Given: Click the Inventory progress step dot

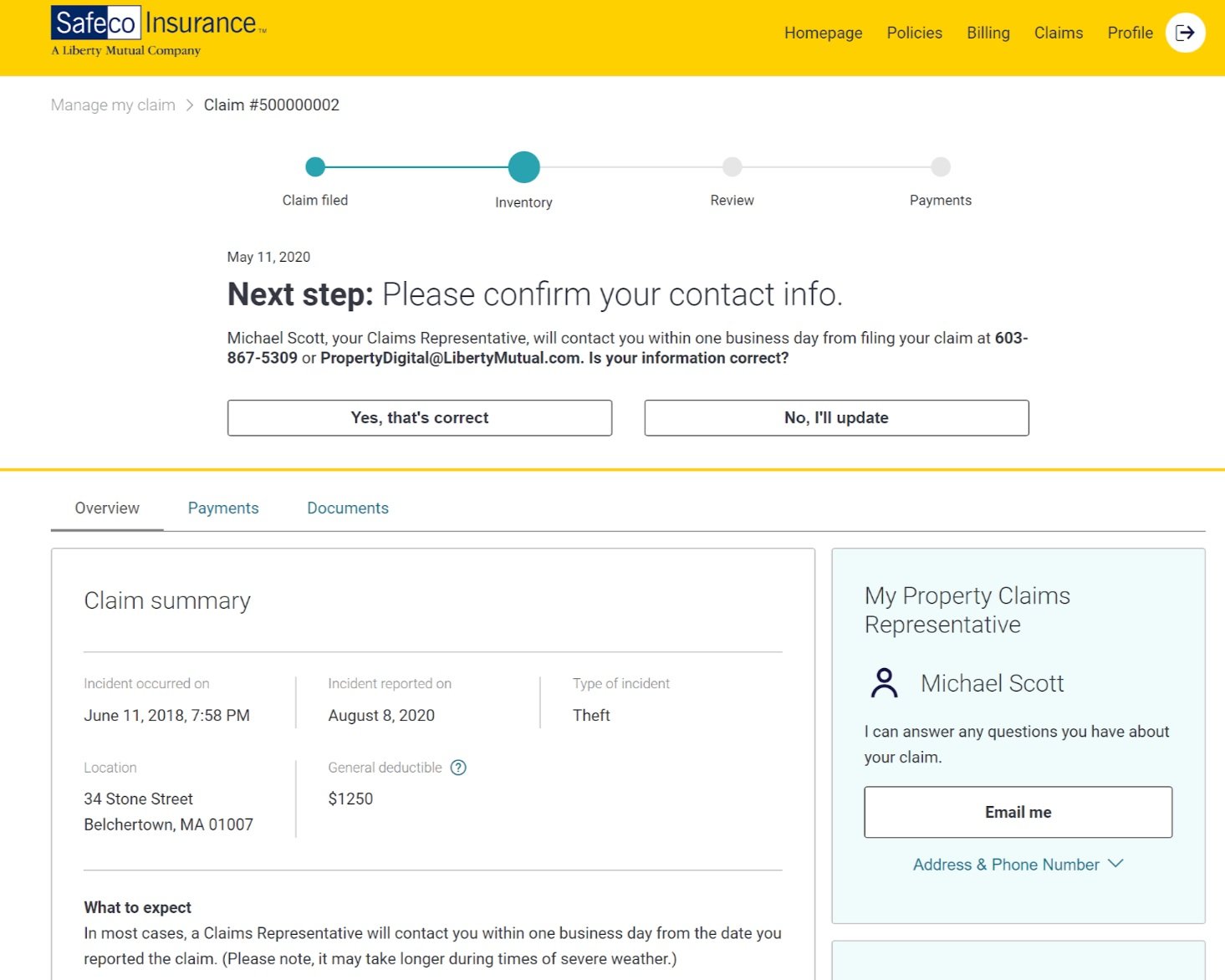Looking at the screenshot, I should click(523, 167).
